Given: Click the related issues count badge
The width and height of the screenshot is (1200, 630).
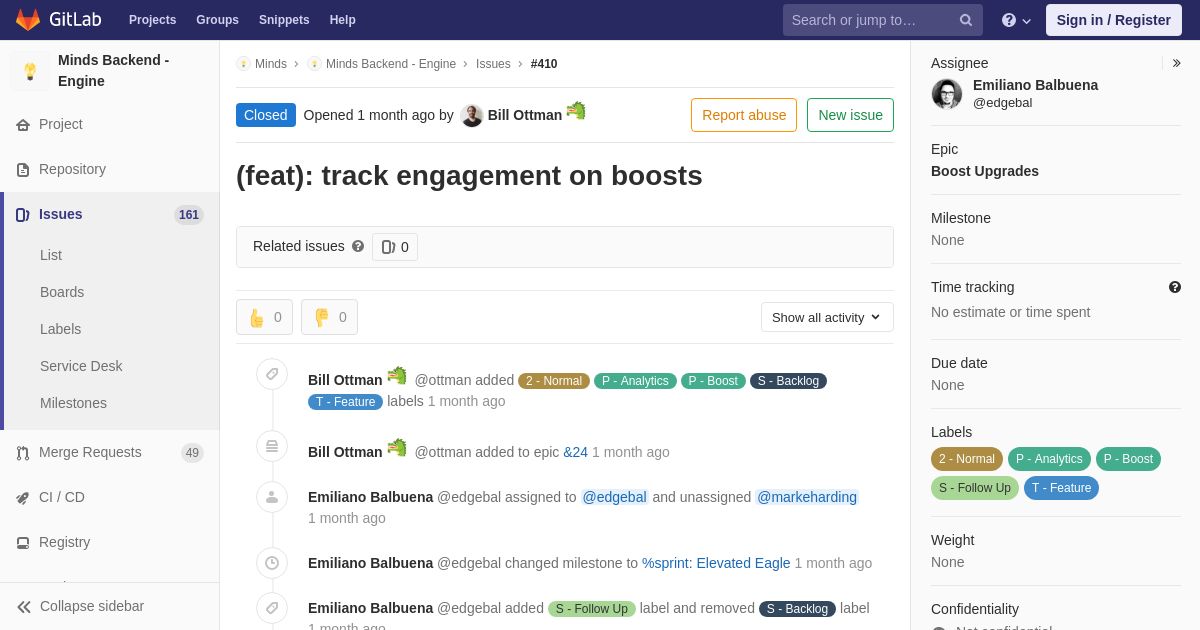Looking at the screenshot, I should (395, 247).
